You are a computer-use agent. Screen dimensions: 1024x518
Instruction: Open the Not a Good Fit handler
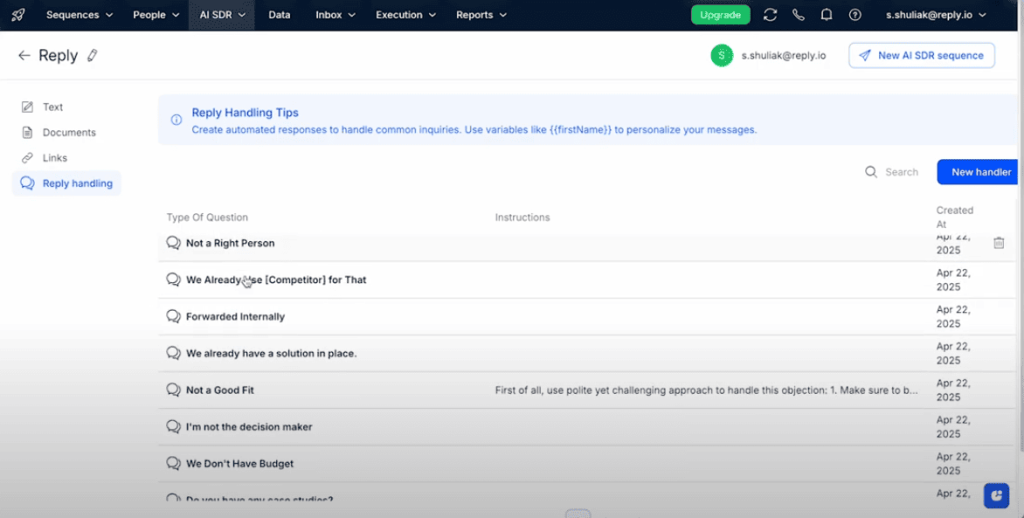(219, 390)
